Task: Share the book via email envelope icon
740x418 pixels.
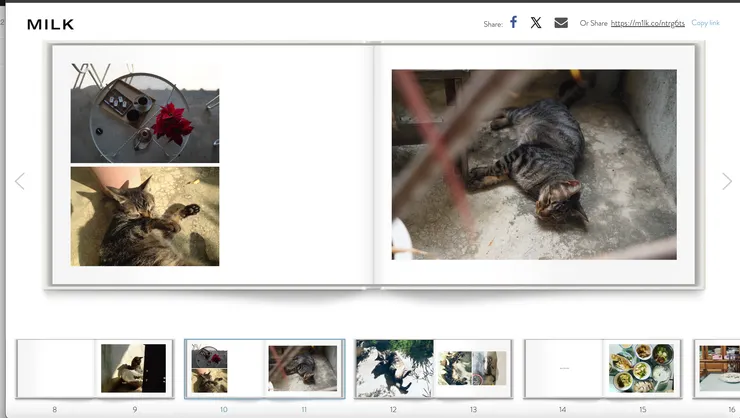Action: tap(561, 22)
